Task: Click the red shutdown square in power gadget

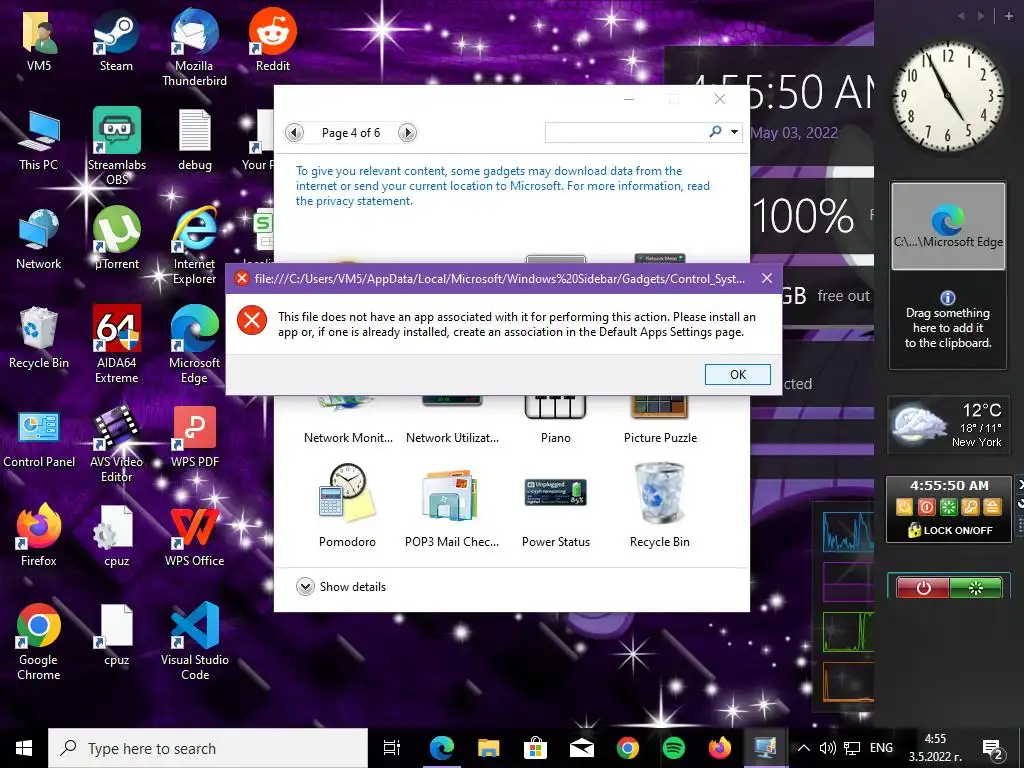Action: click(x=927, y=507)
